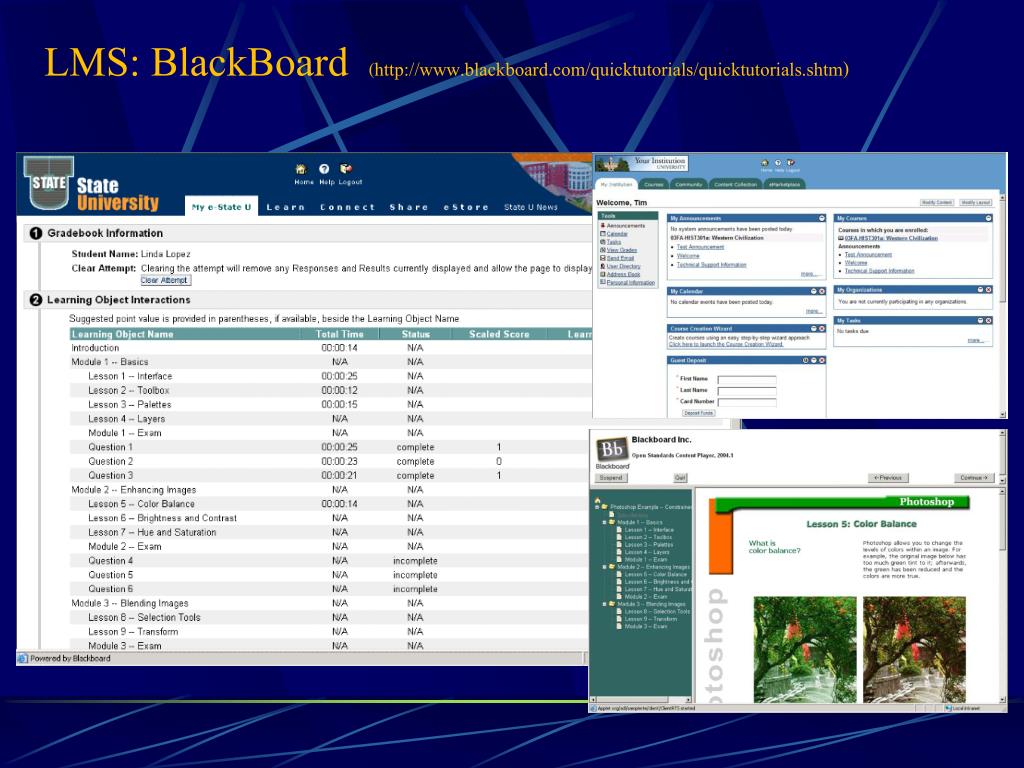Close the My Organizations module
The image size is (1024, 768).
click(989, 289)
